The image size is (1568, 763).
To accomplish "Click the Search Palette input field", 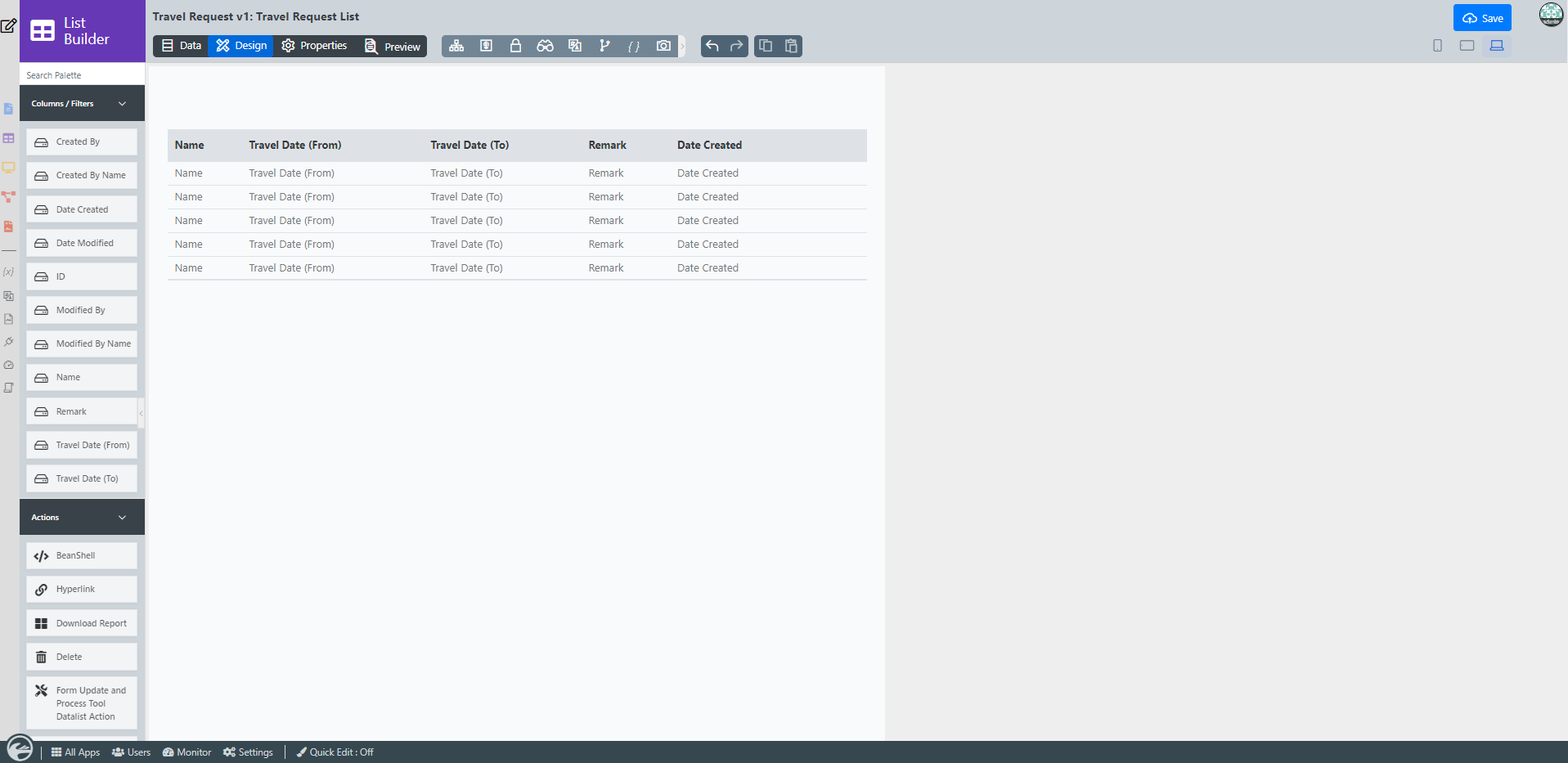I will [x=82, y=75].
